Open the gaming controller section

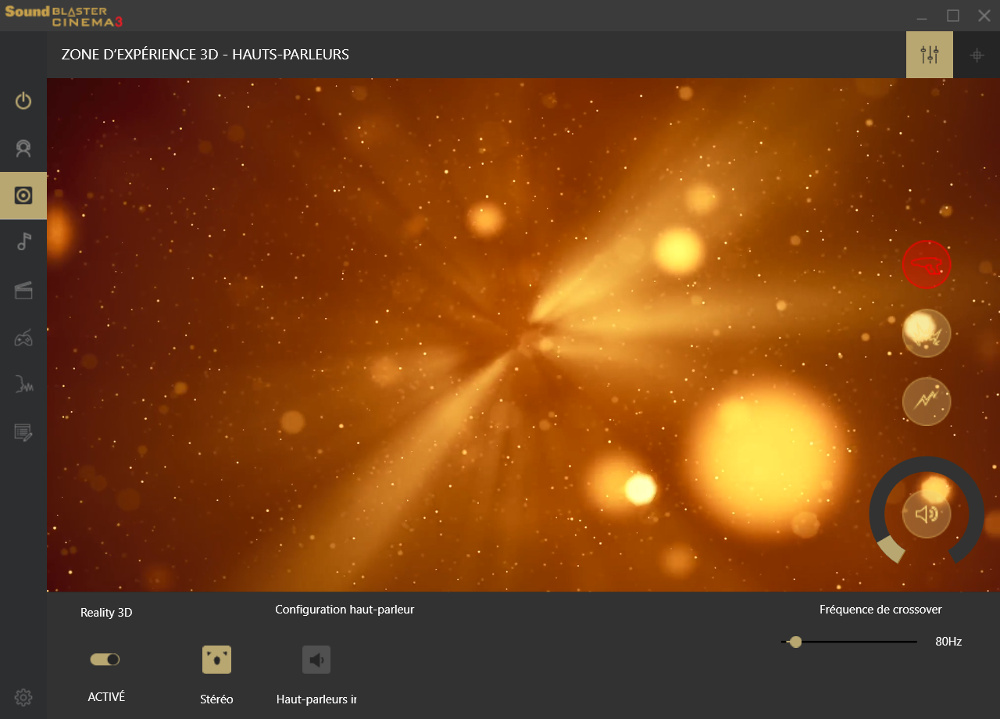[x=23, y=339]
